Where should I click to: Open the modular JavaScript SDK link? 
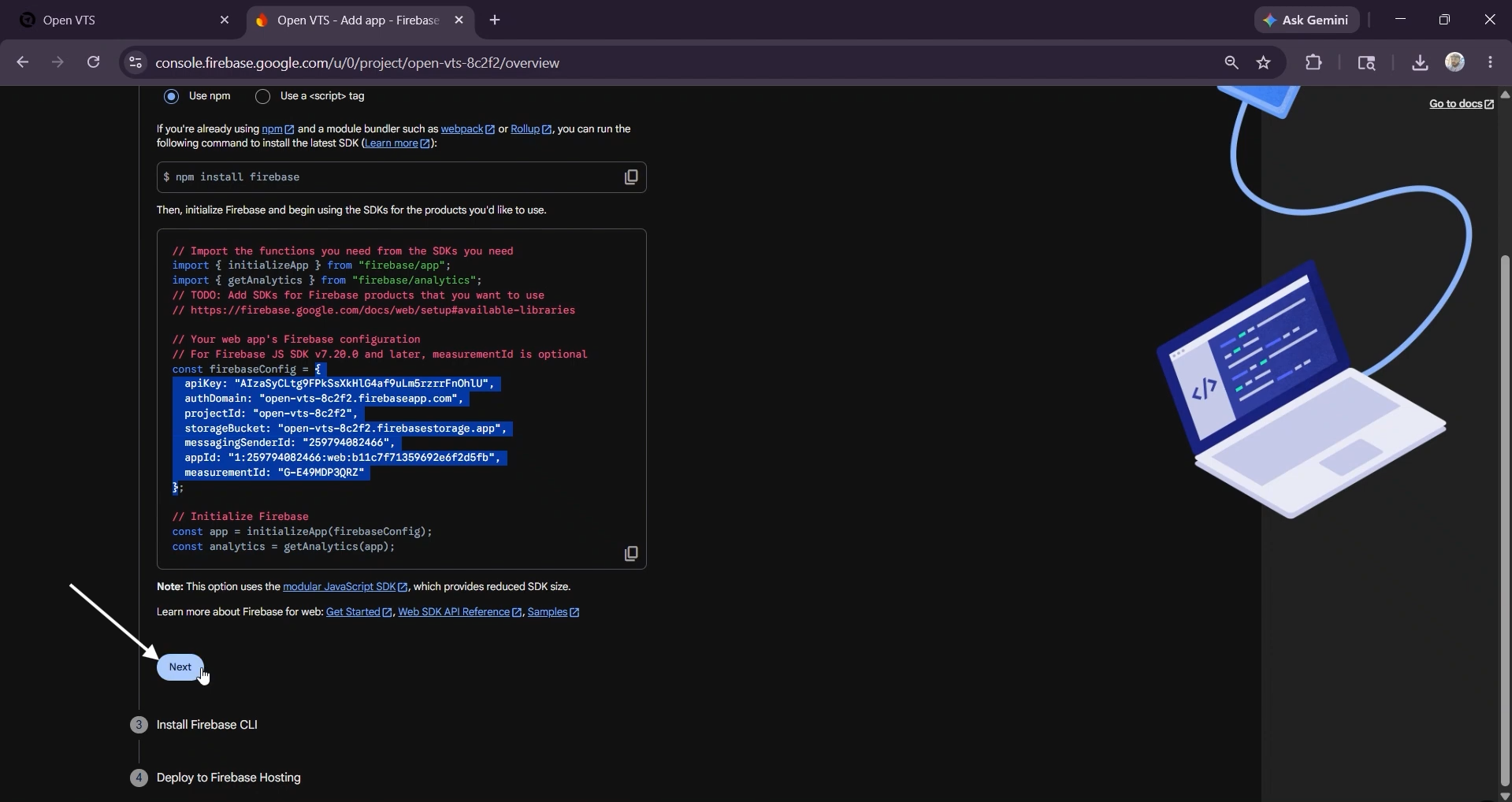[x=345, y=587]
